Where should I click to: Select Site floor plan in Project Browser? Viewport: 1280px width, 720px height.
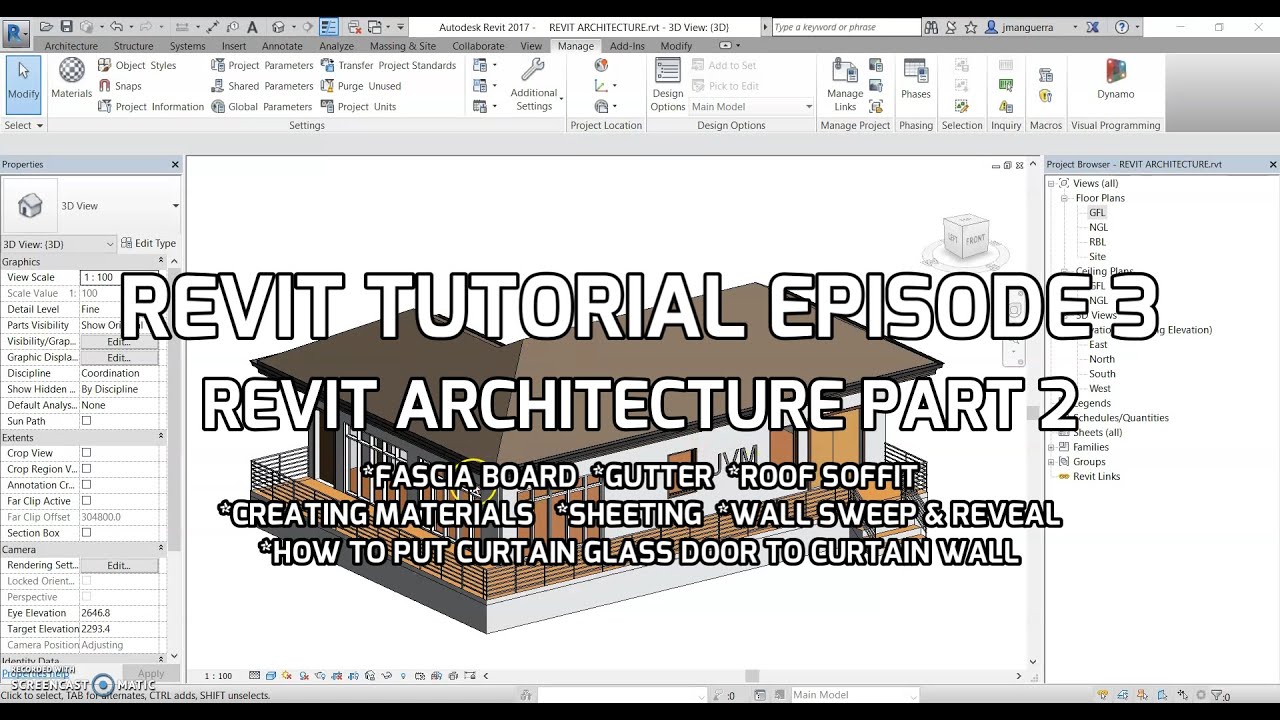coord(1097,256)
